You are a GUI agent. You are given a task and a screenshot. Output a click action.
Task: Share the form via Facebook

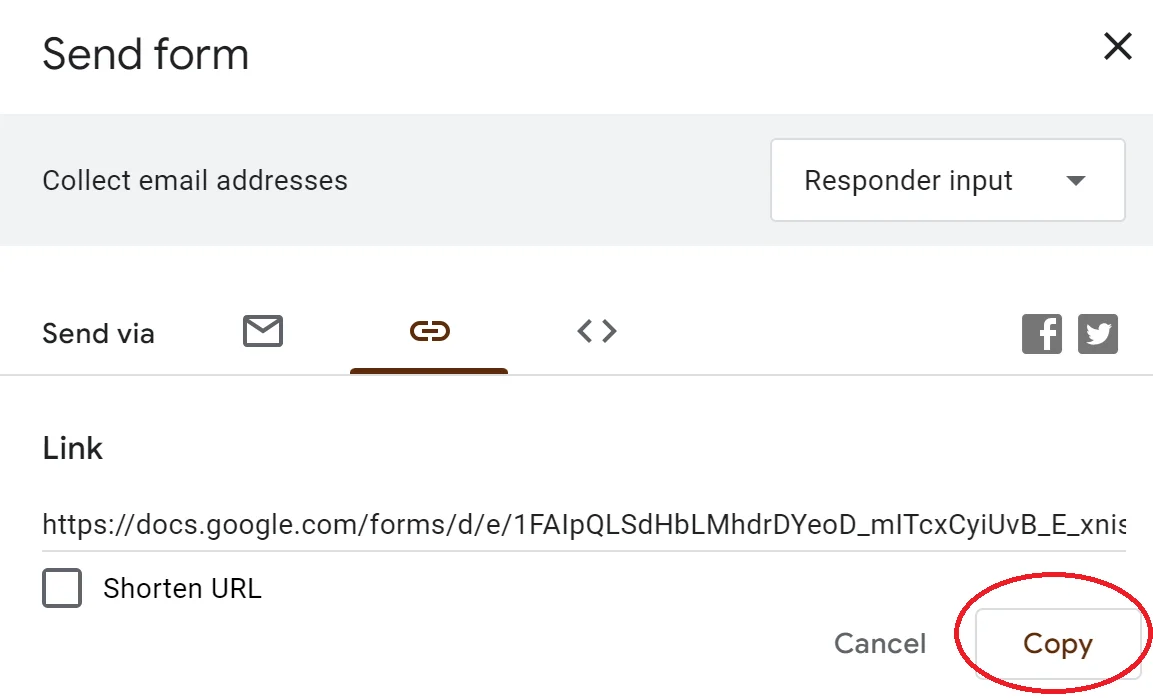(x=1042, y=333)
